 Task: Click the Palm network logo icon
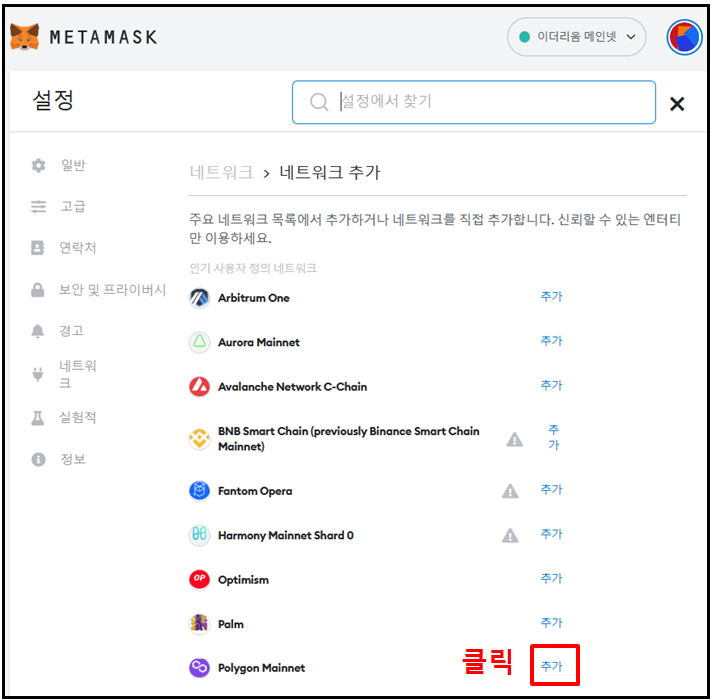[x=199, y=623]
